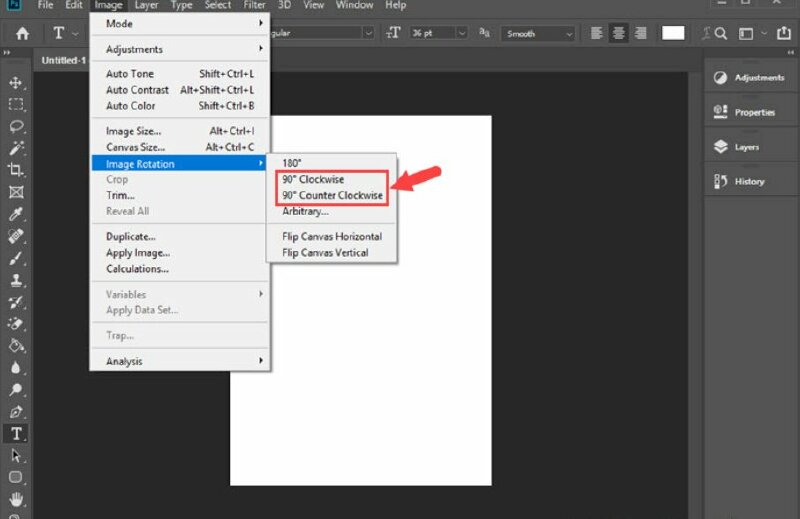Select the Frame tool

coord(16,192)
